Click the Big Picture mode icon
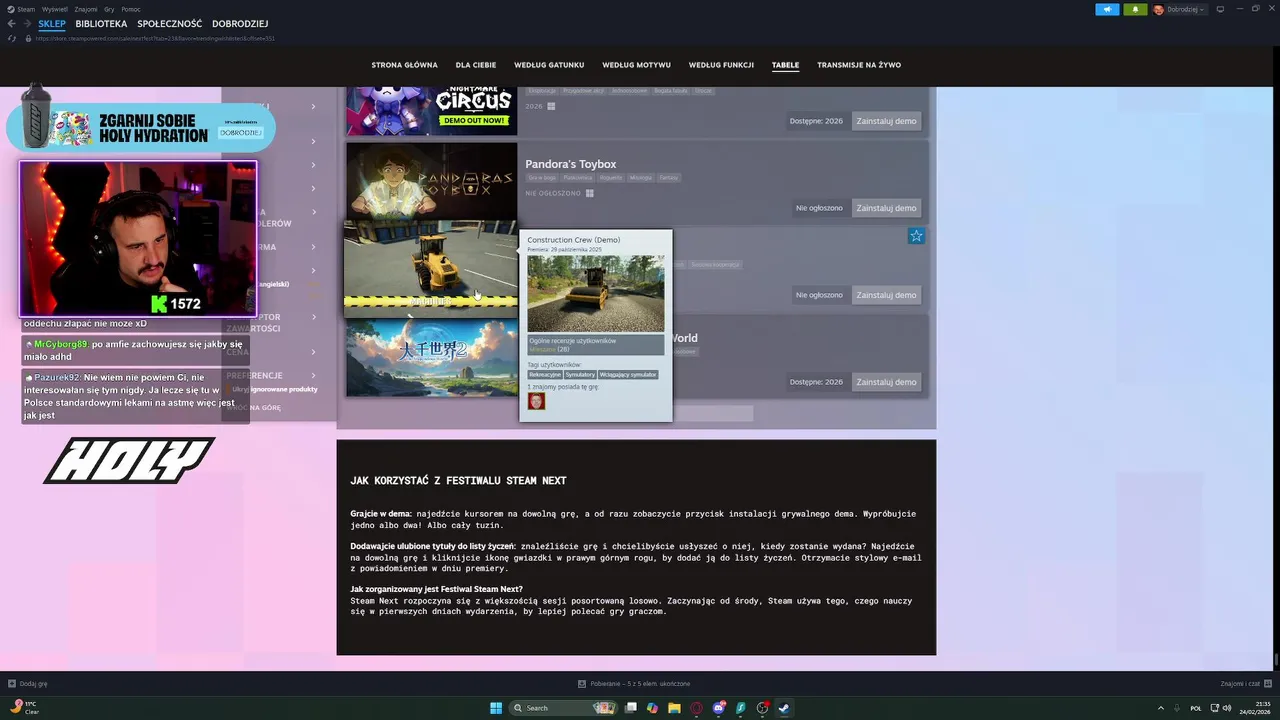 click(1218, 9)
